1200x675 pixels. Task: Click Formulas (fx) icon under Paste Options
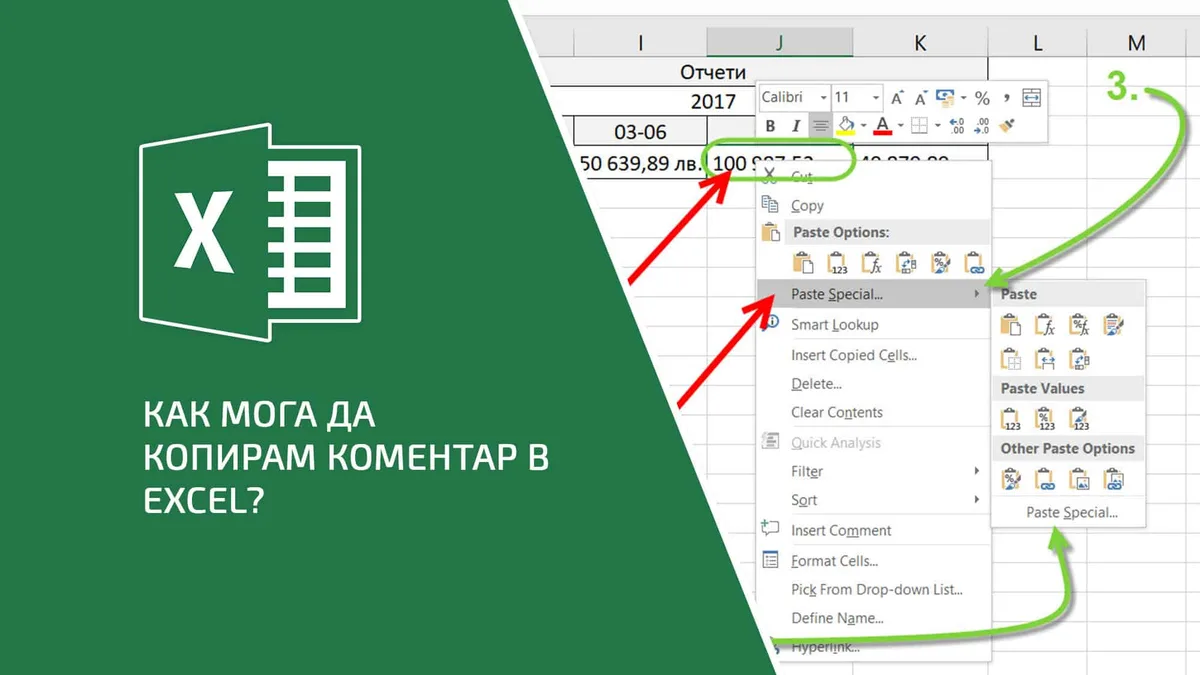tap(871, 263)
